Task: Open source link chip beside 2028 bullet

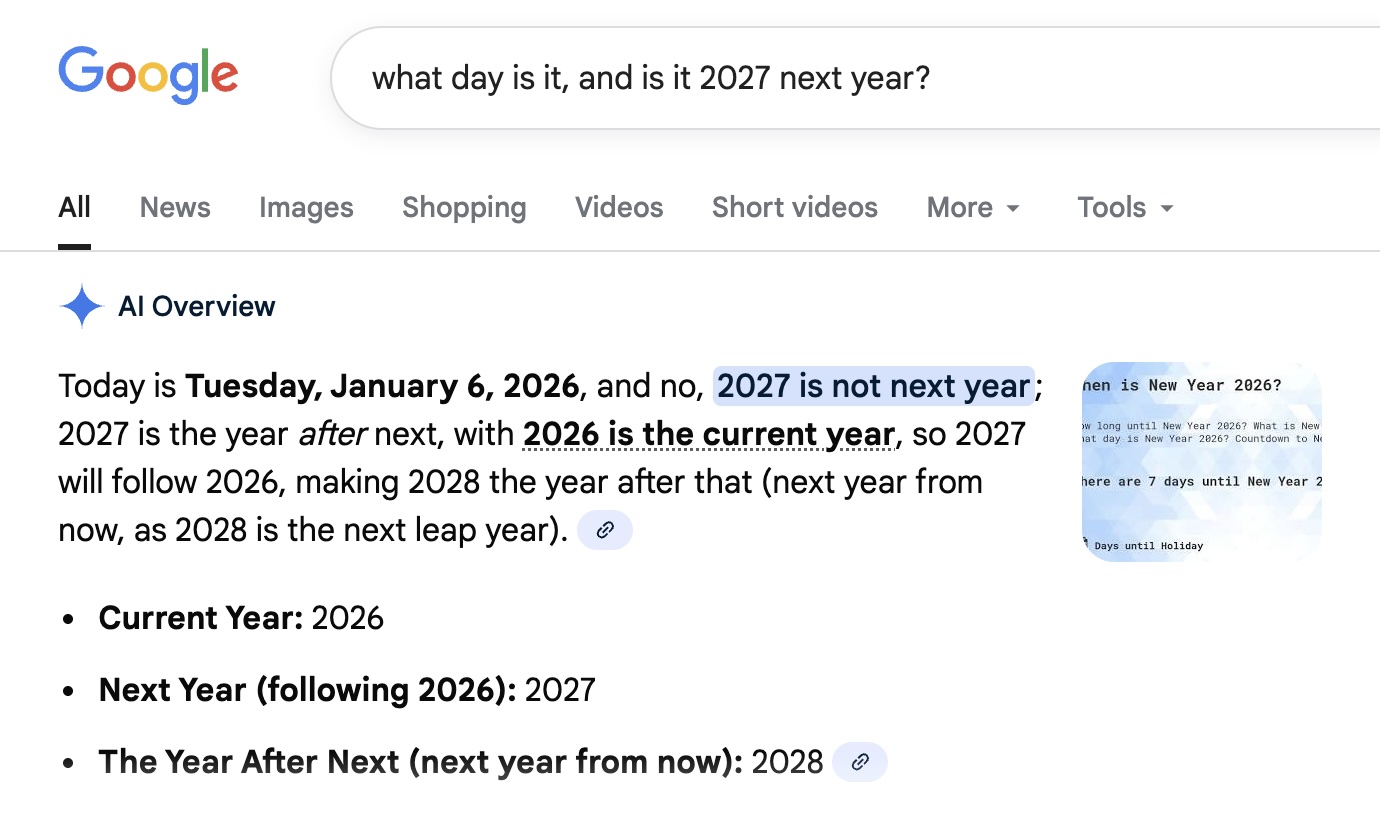Action: pos(860,762)
